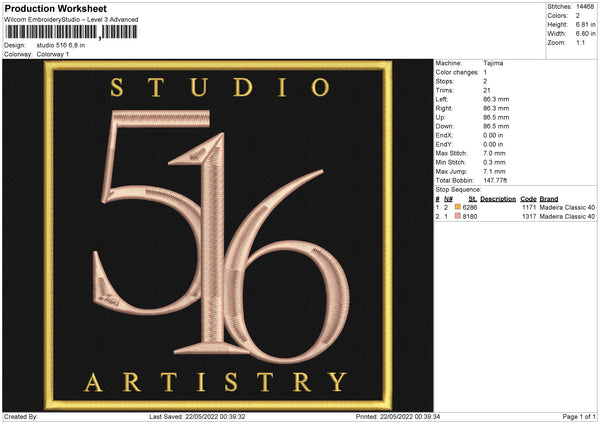Click the Stitches value 14468
The height and width of the screenshot is (424, 600).
[x=585, y=7]
